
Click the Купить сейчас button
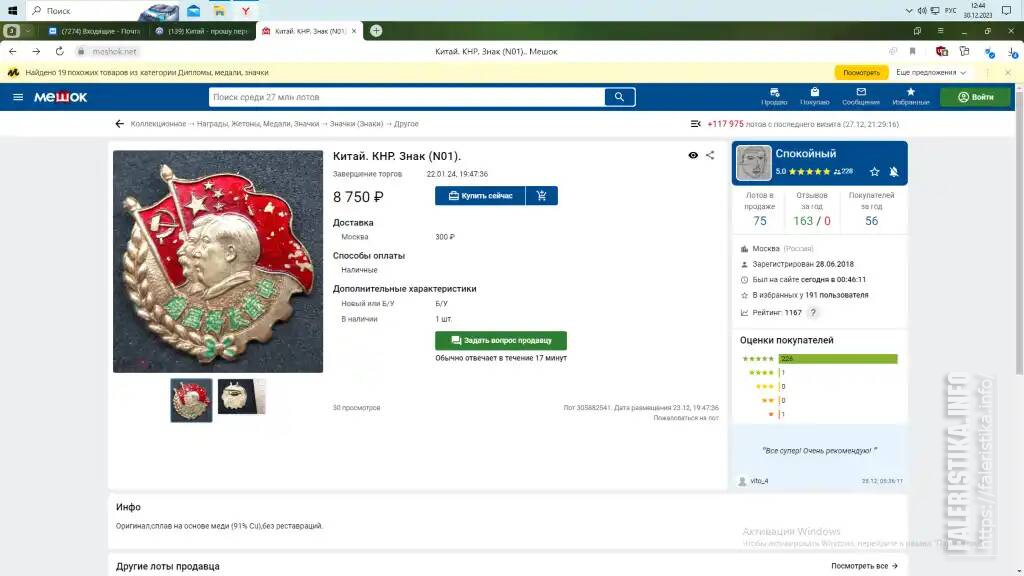pos(480,196)
